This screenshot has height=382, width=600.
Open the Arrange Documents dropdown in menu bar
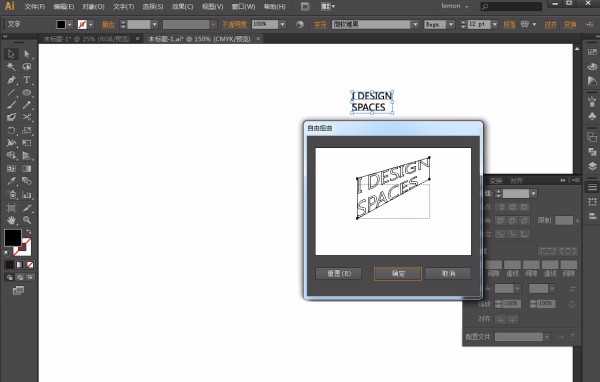(x=328, y=6)
